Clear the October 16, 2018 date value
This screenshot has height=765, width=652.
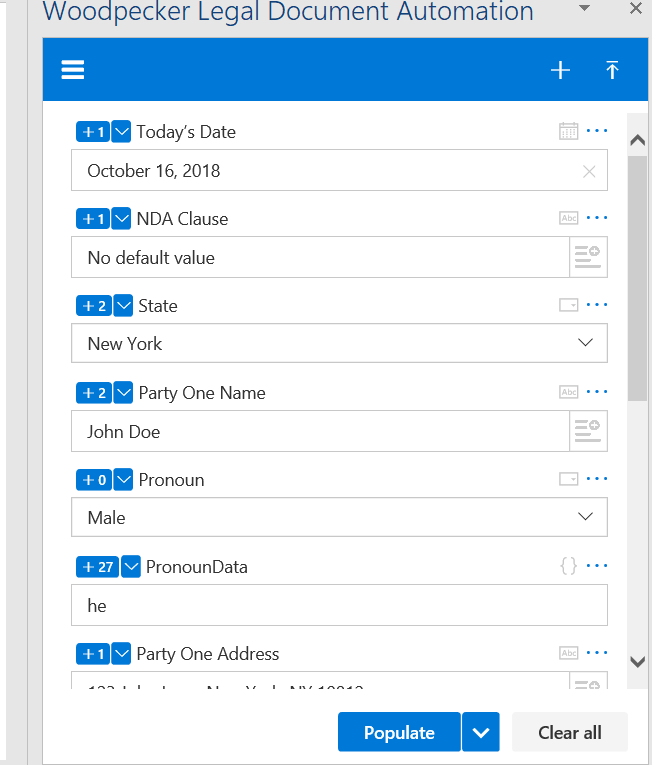point(589,171)
